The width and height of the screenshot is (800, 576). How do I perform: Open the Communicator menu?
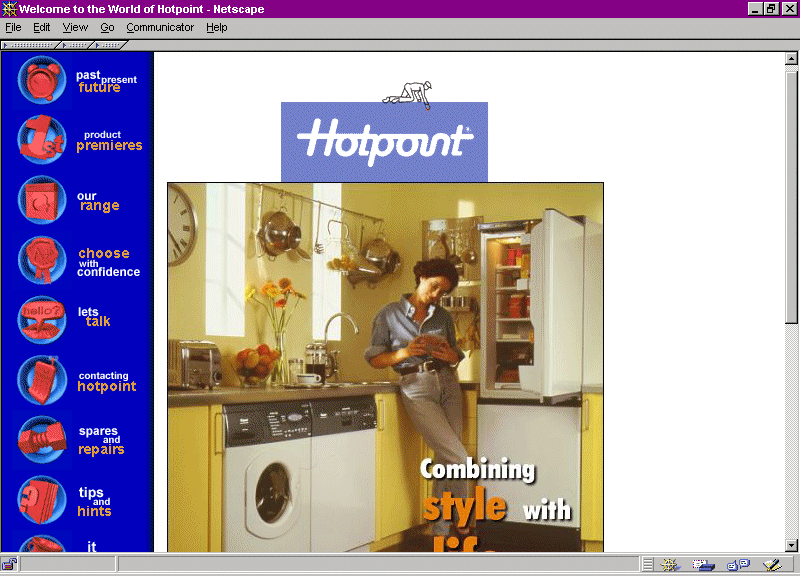point(160,28)
